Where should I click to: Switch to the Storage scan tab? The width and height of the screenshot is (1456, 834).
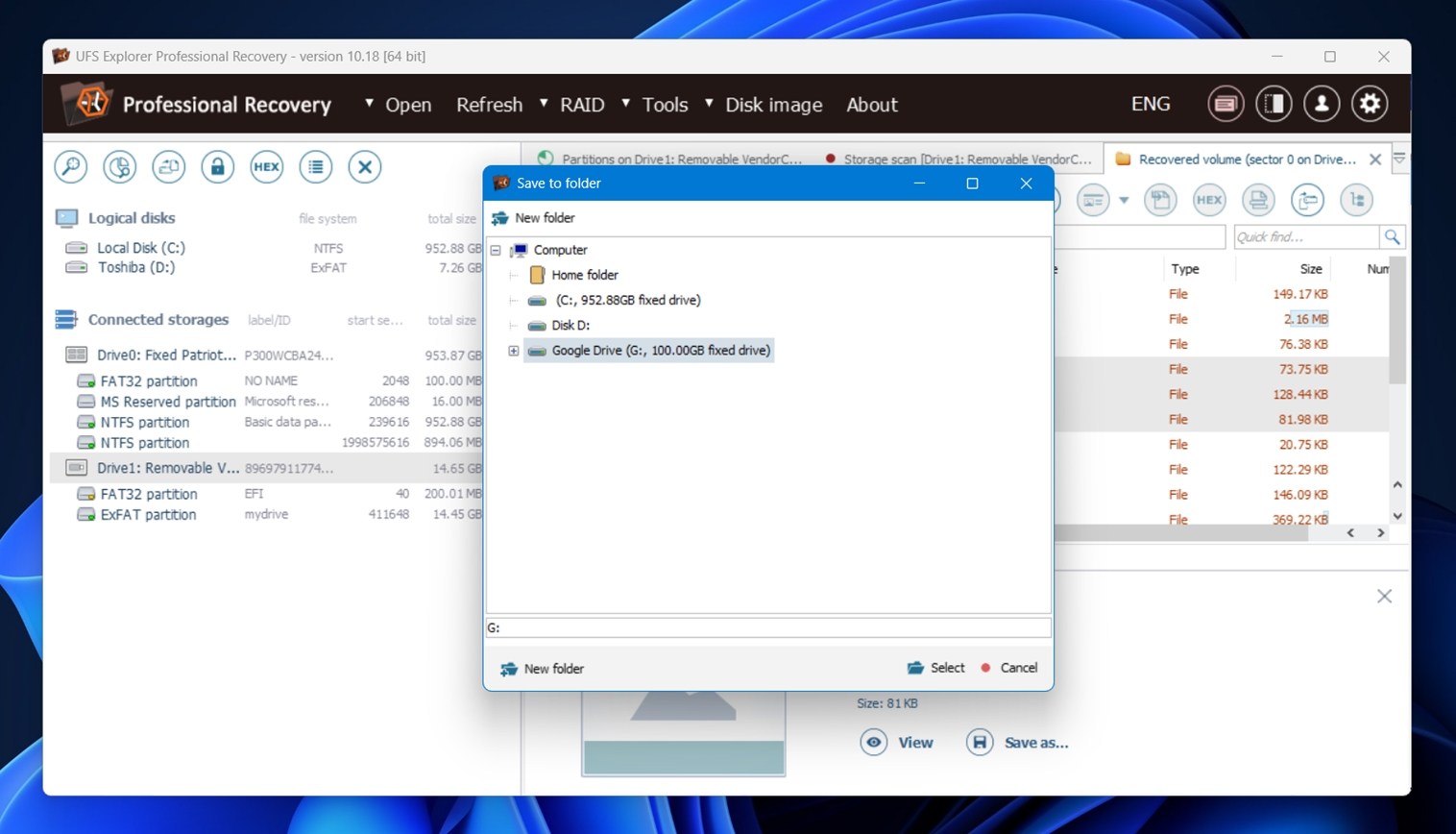pos(960,159)
